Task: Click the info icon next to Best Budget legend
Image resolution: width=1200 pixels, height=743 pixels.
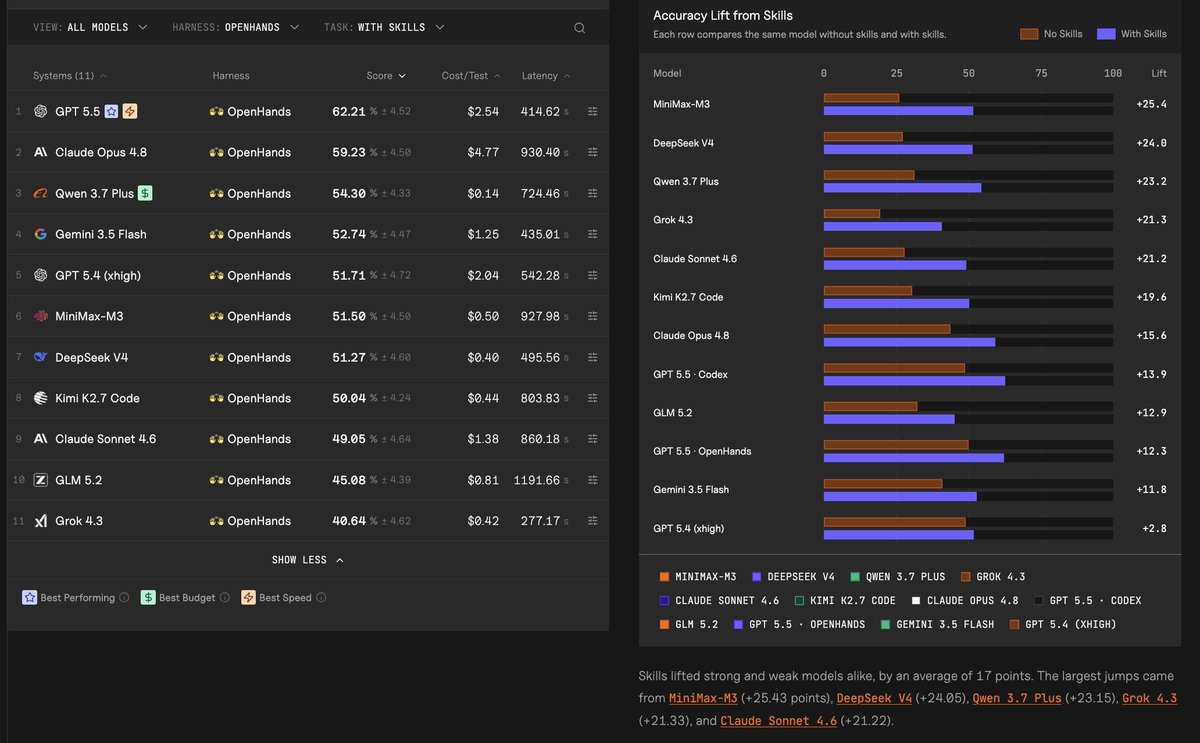Action: 224,598
